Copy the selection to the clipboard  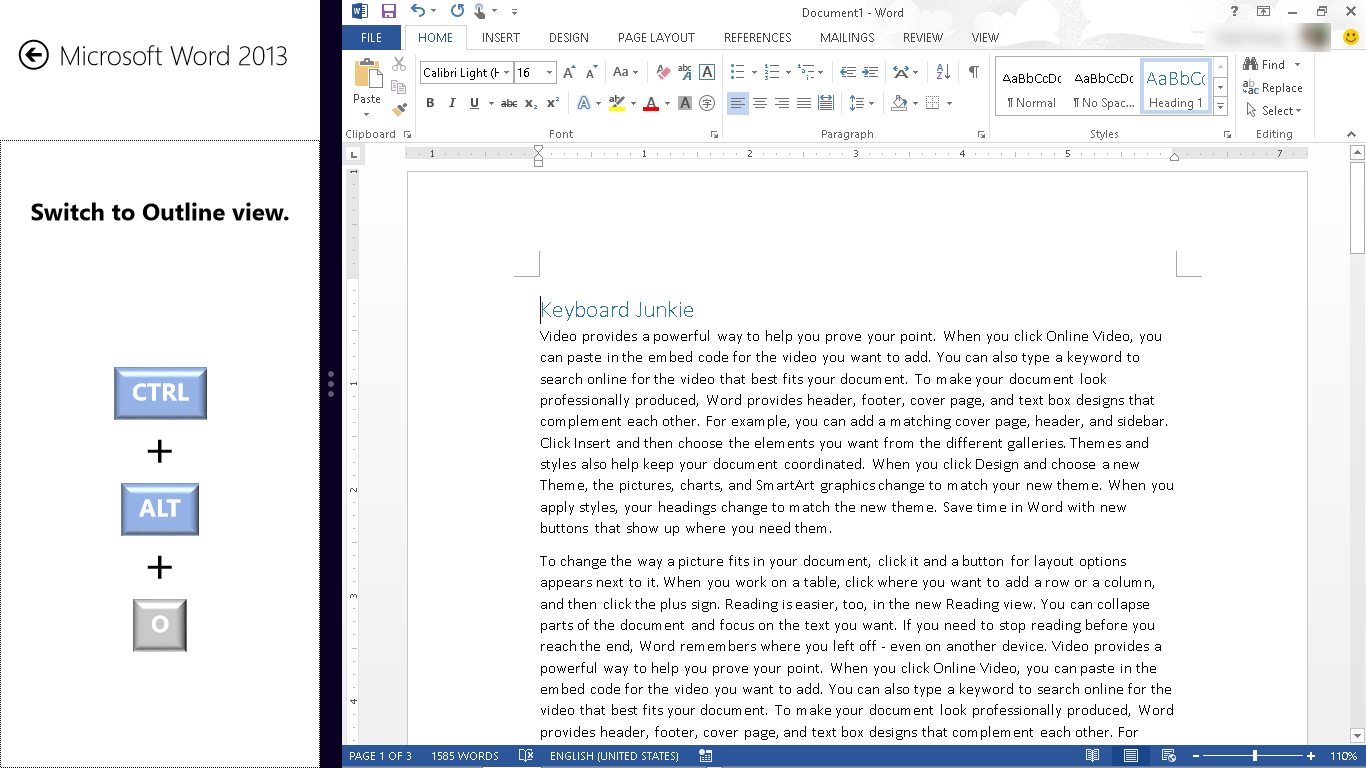(x=399, y=87)
